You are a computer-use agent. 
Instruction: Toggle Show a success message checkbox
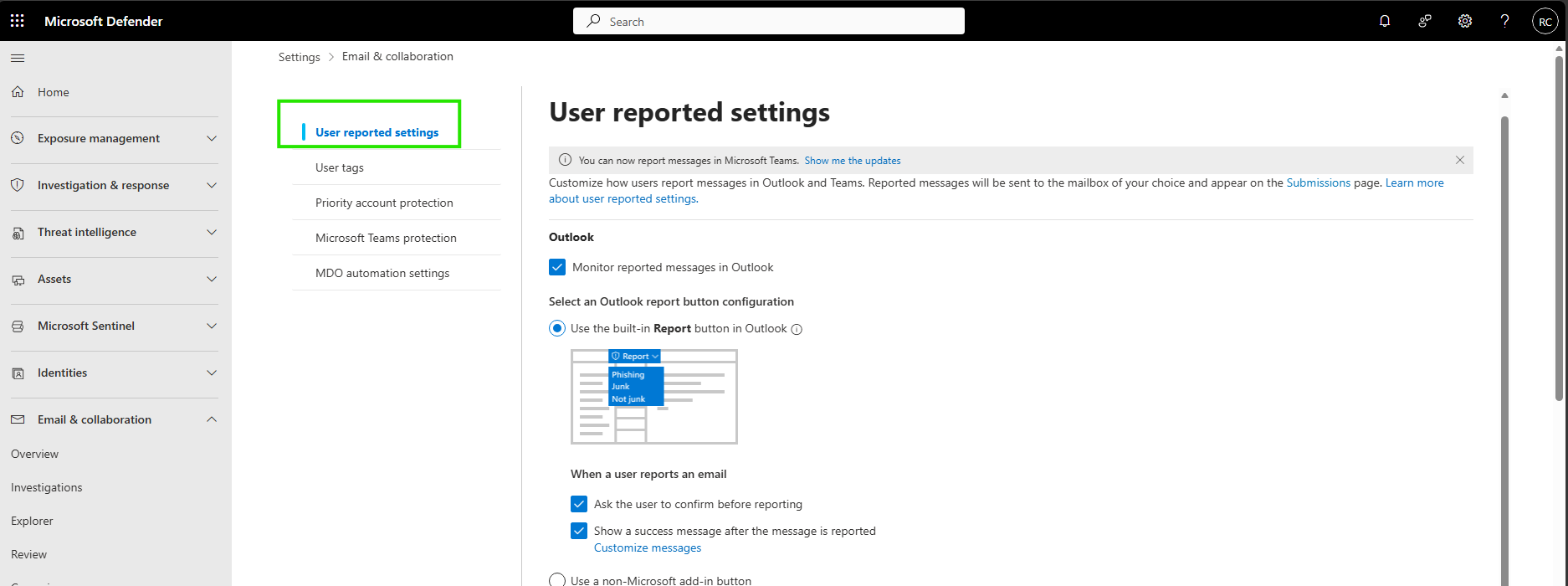coord(579,531)
